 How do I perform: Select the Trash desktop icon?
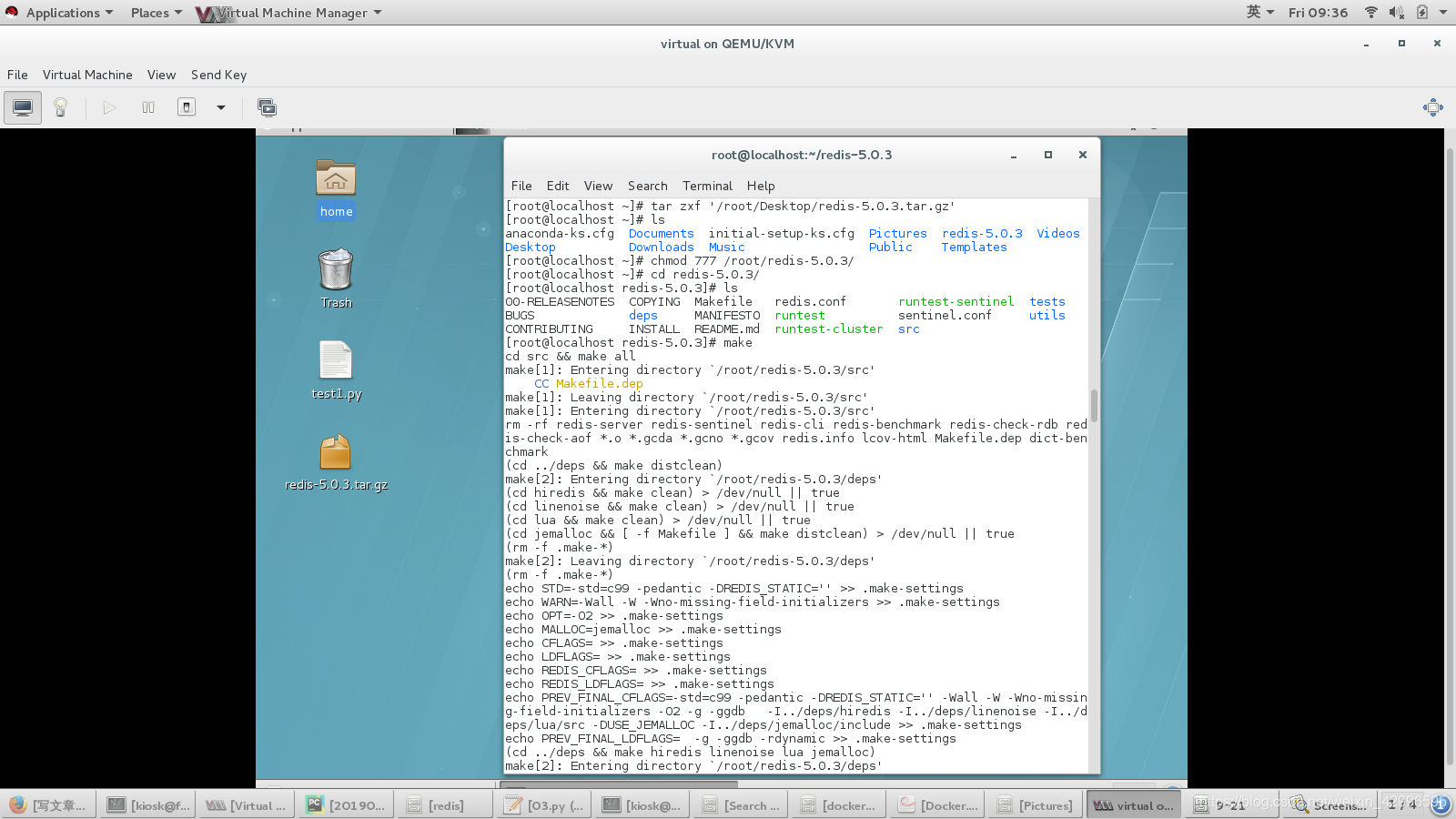[336, 278]
